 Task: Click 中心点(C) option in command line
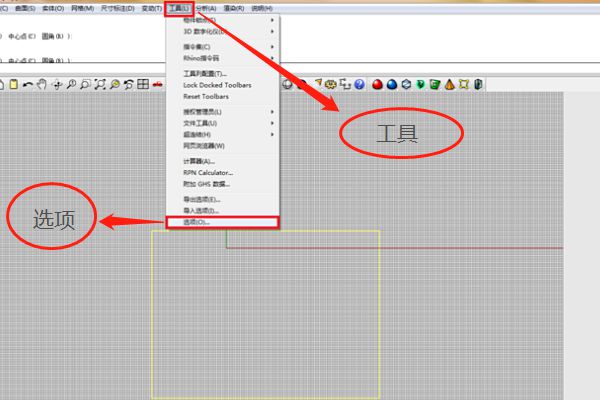click(22, 36)
